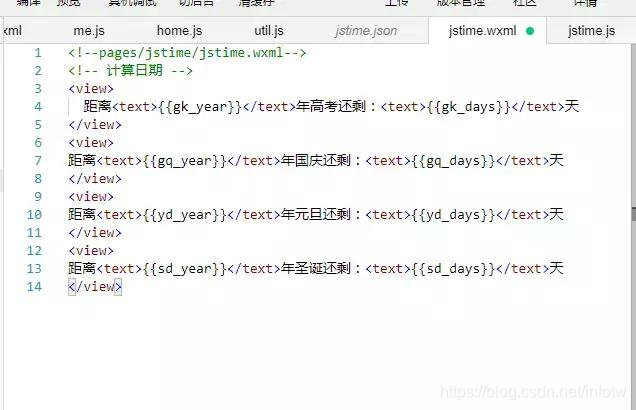636x410 pixels.
Task: Switch to the me.js tab
Action: tap(89, 31)
